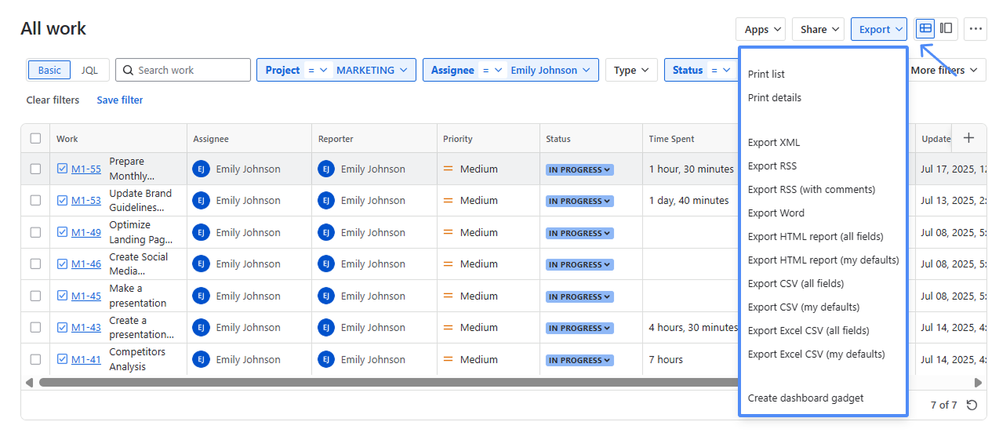The width and height of the screenshot is (999, 440).
Task: Select checkbox for work item M1-49
Action: (x=36, y=232)
